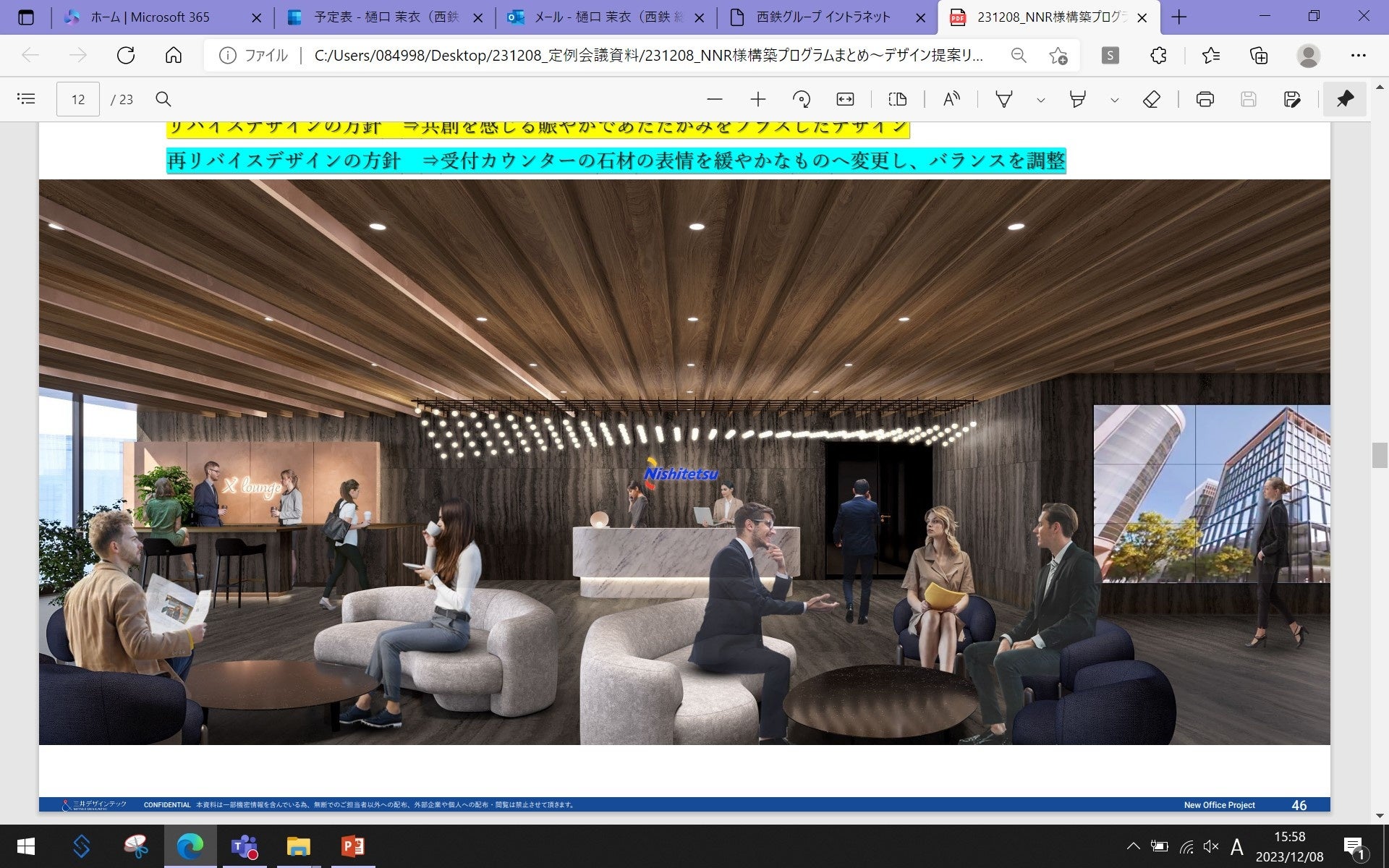The image size is (1389, 868).
Task: Open the tab actions menu
Action: [26, 17]
